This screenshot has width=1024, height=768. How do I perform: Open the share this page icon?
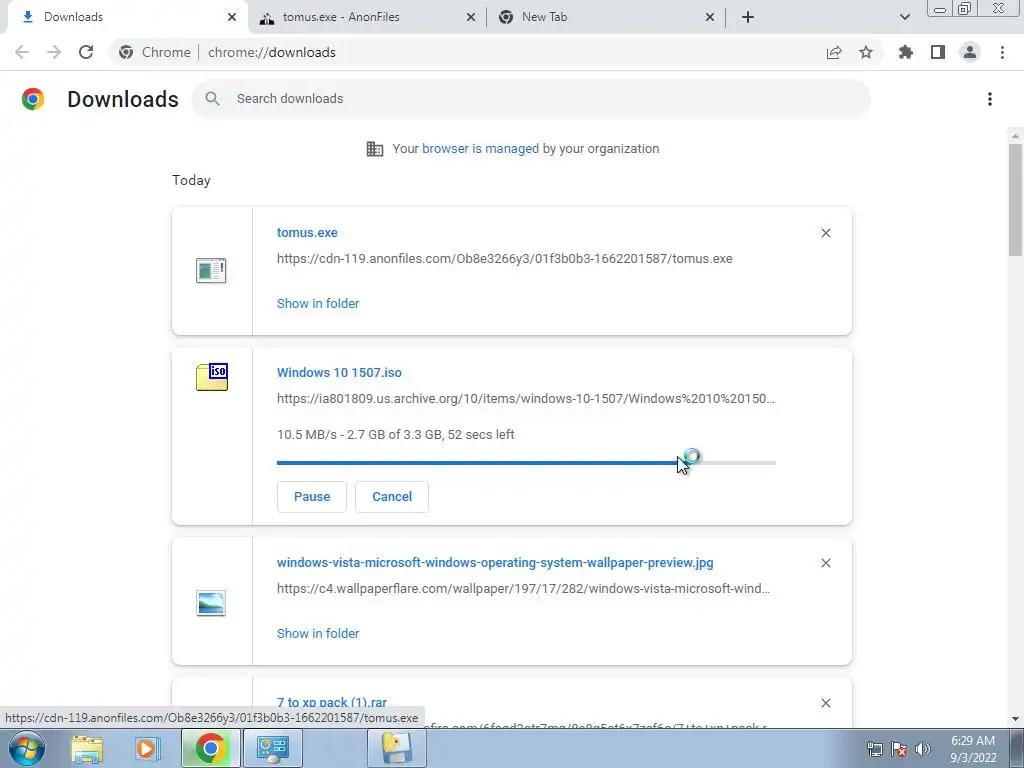[x=834, y=52]
